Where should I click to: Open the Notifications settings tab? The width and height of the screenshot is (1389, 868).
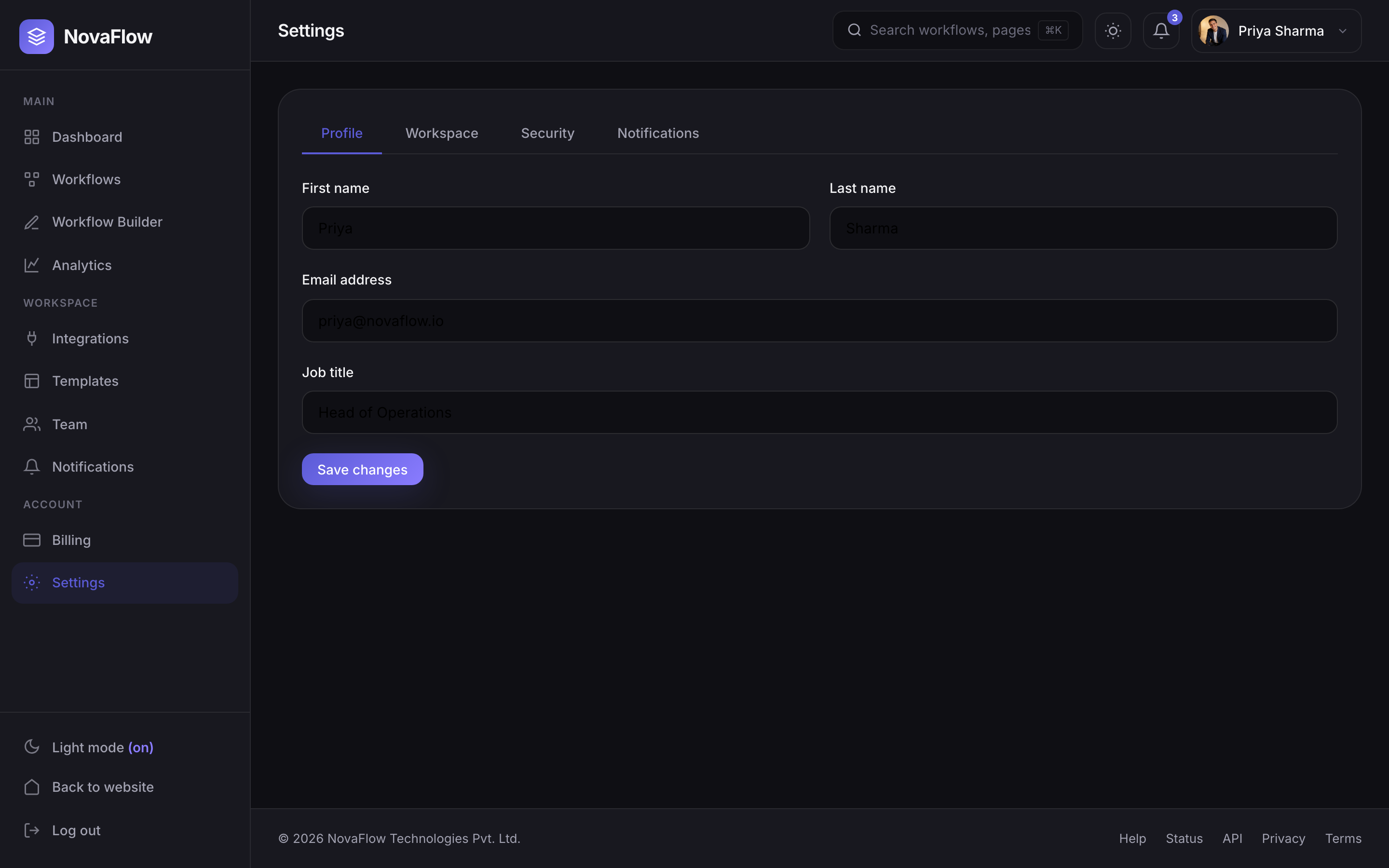[658, 133]
